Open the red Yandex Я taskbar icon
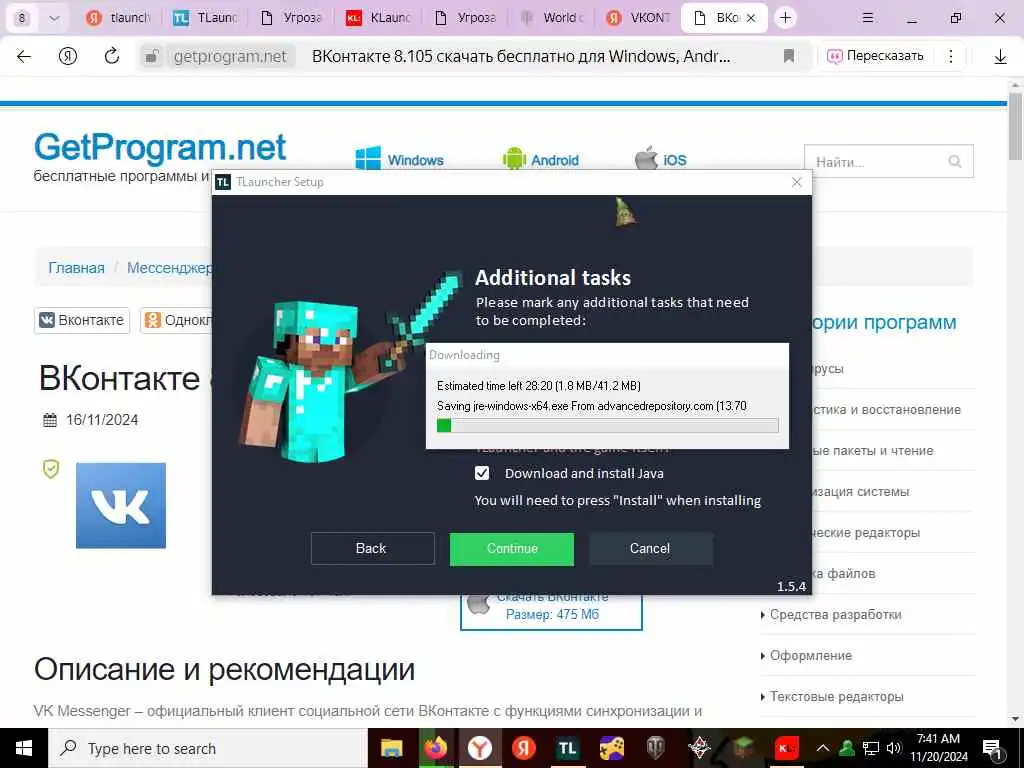The image size is (1024, 768). [523, 748]
